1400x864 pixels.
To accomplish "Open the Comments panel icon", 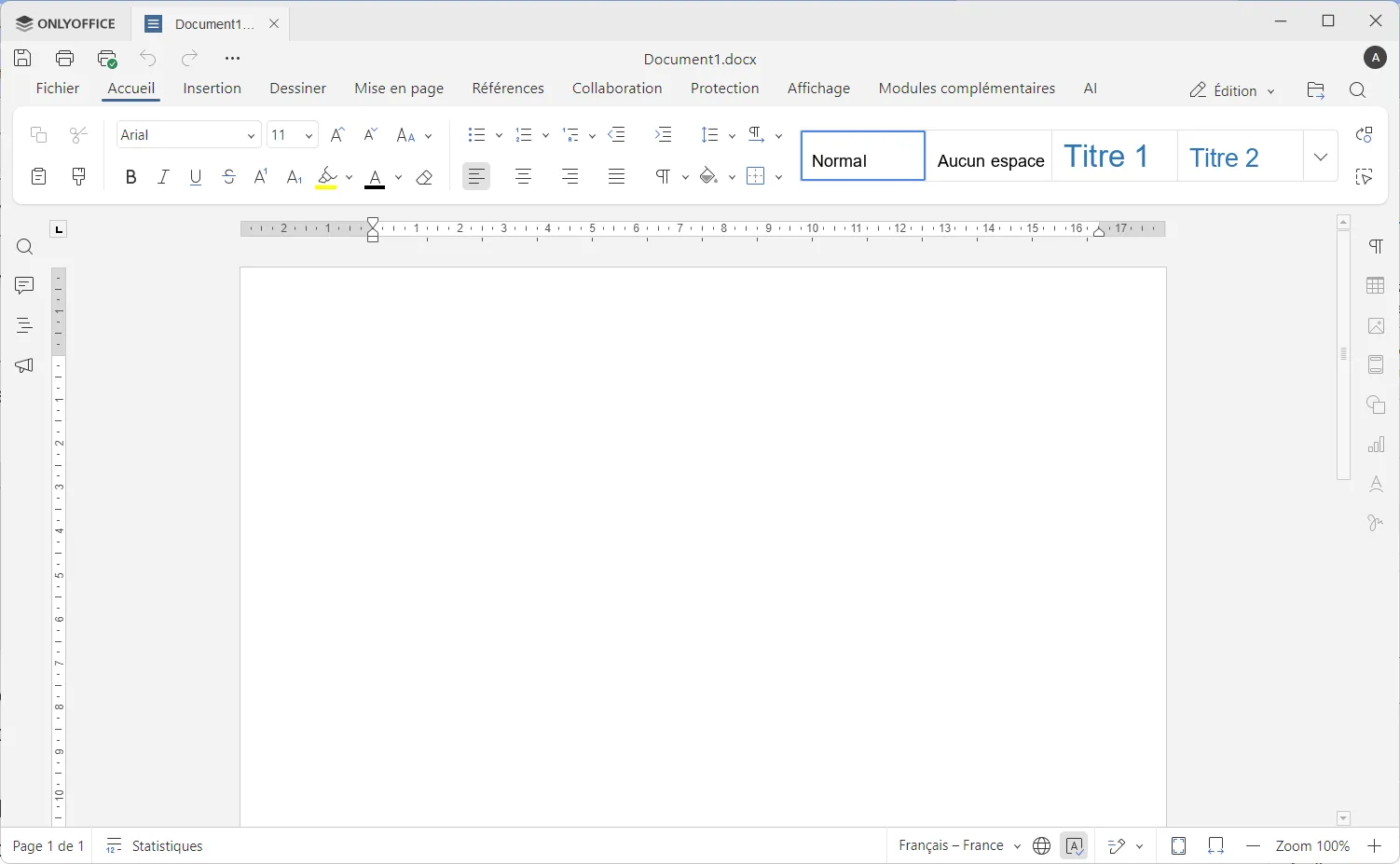I will tap(25, 286).
